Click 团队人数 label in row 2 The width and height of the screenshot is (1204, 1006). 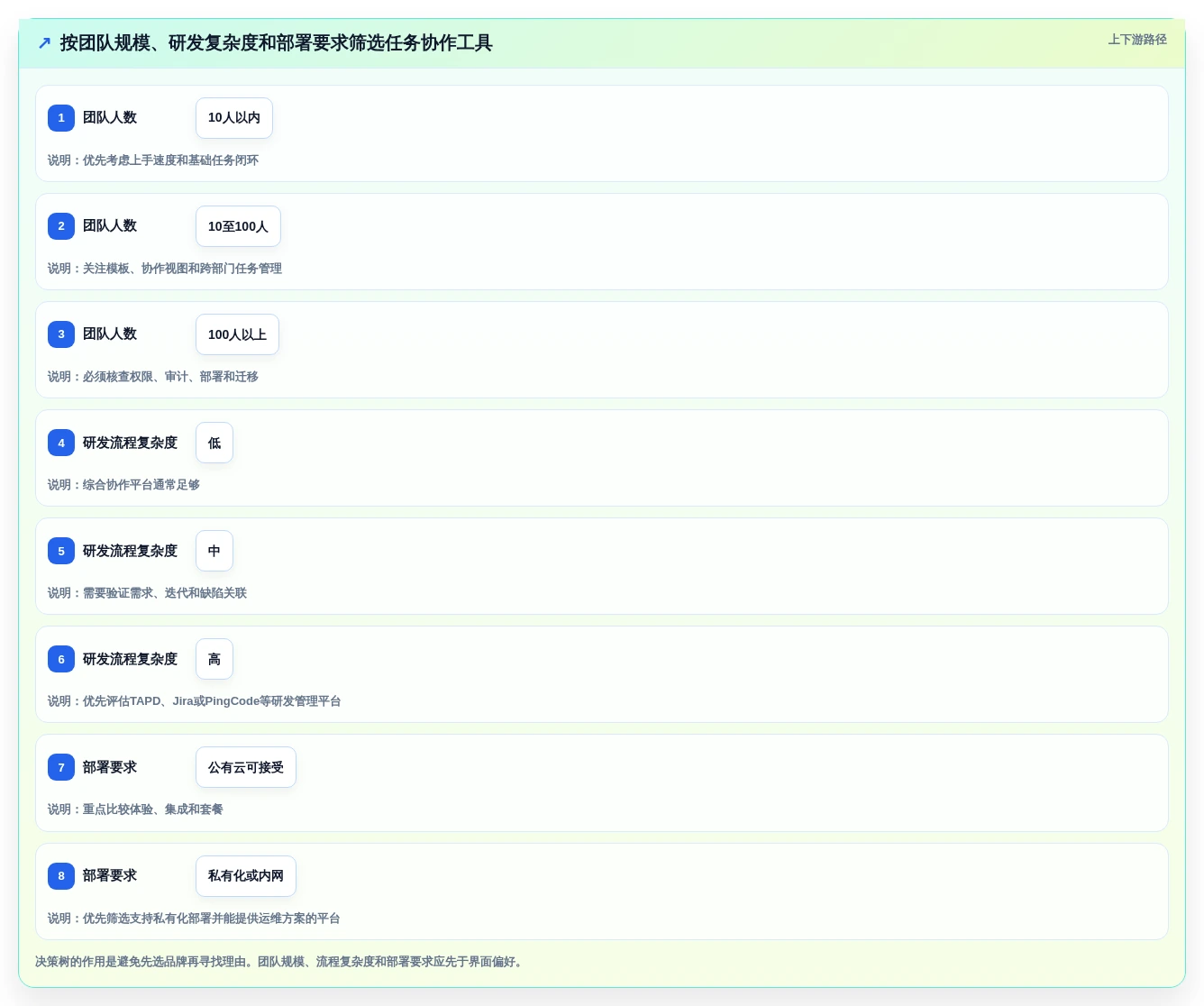(x=110, y=226)
